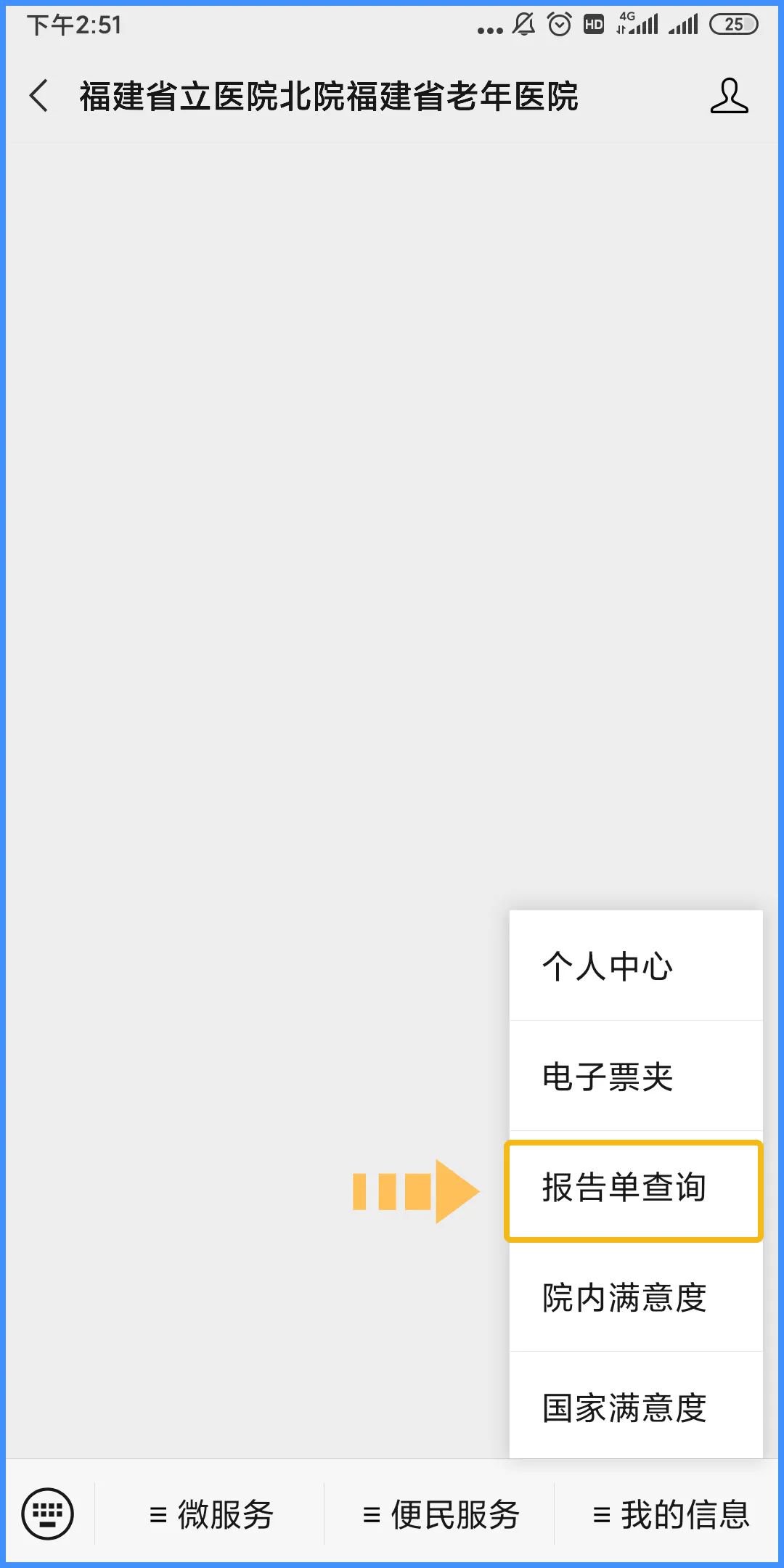Choose 院内满意度 from popup menu
Image resolution: width=784 pixels, height=1568 pixels.
click(x=636, y=1297)
